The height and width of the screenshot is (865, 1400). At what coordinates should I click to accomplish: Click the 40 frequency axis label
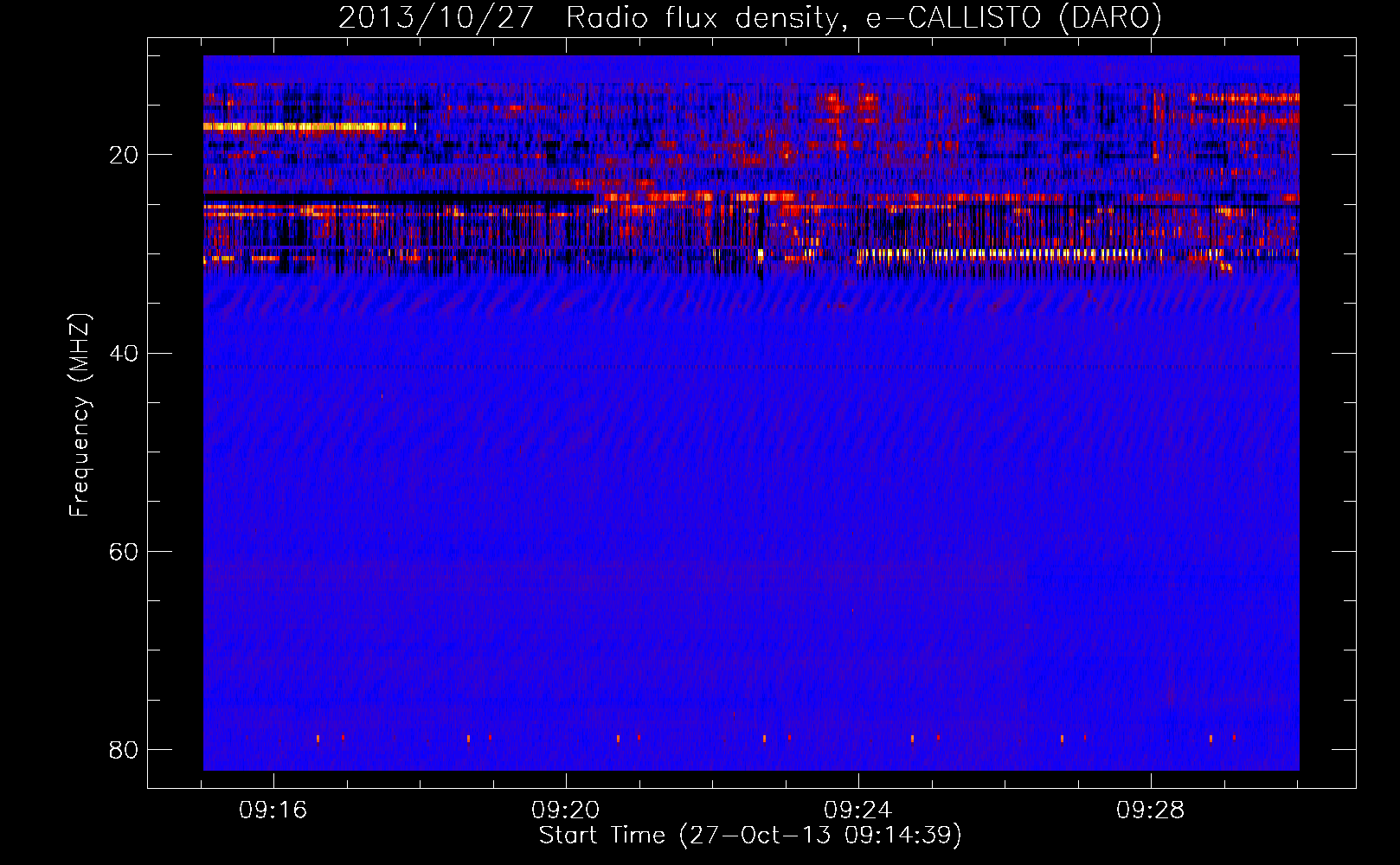click(123, 354)
